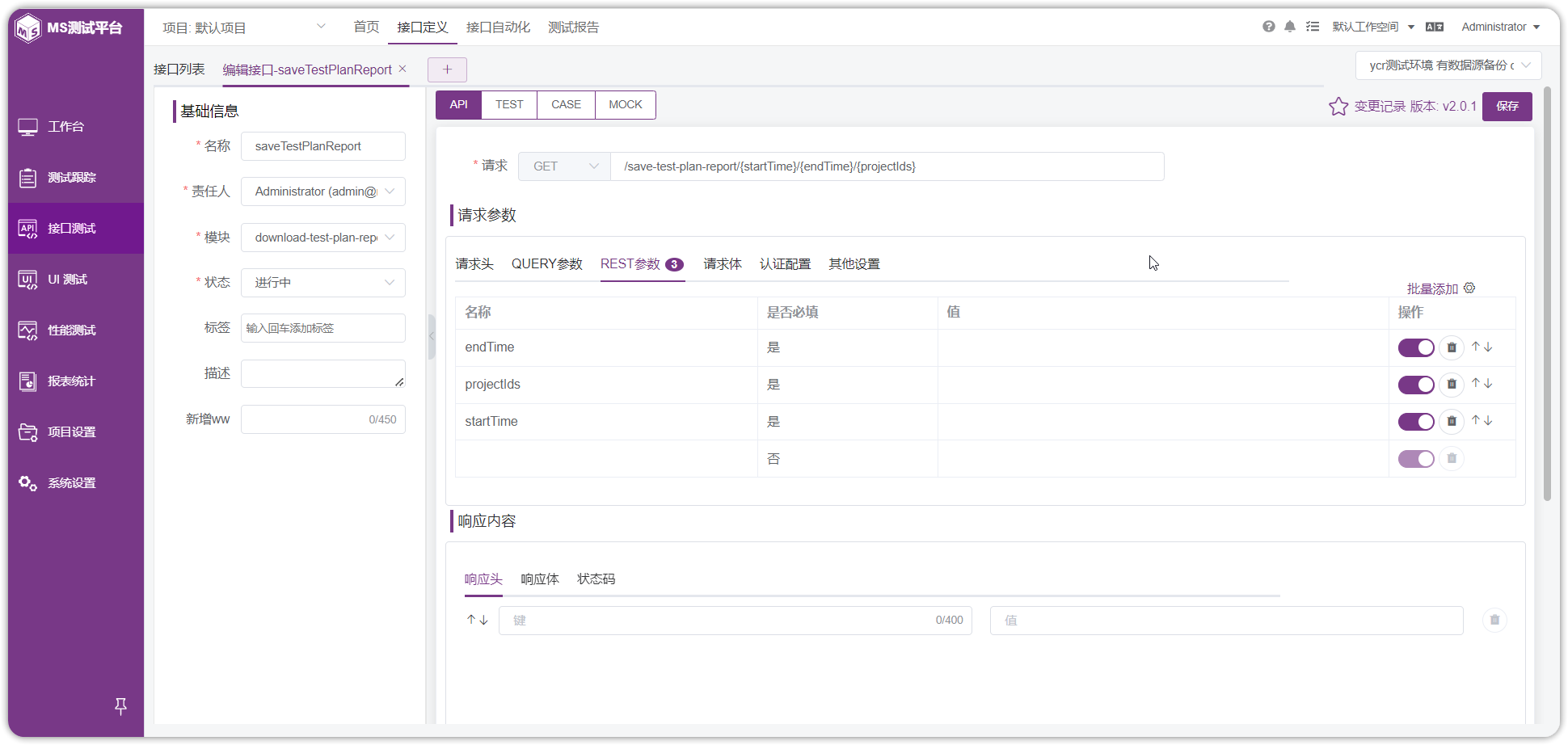
Task: Switch to the TEST tab
Action: [509, 105]
